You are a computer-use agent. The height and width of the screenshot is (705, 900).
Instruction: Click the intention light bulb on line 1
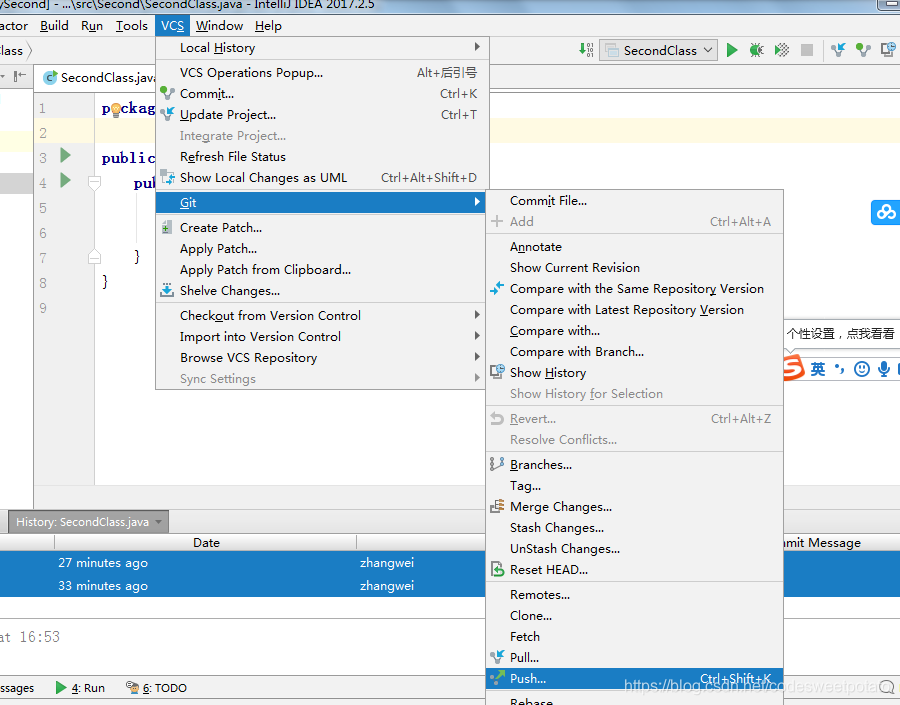tap(116, 109)
